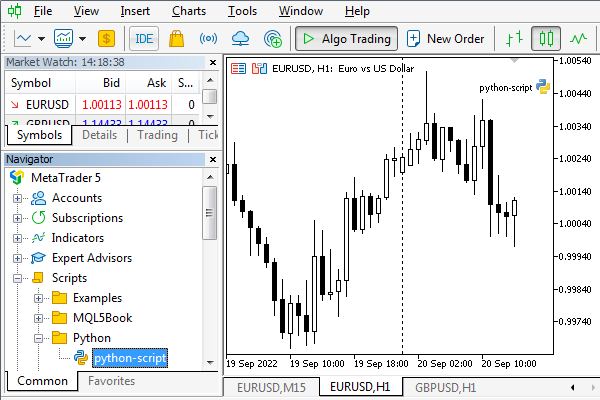Select the Scripts scroll icon
The height and width of the screenshot is (400, 600).
38,278
